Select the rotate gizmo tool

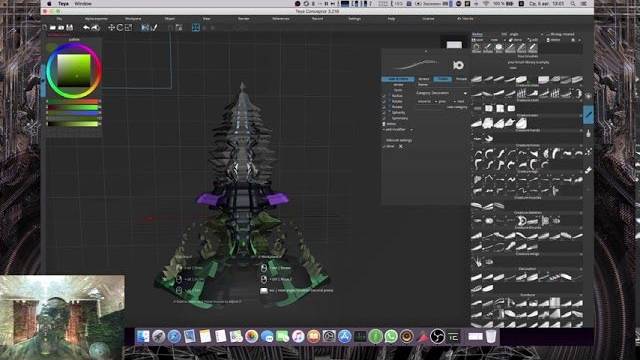pyautogui.click(x=120, y=27)
